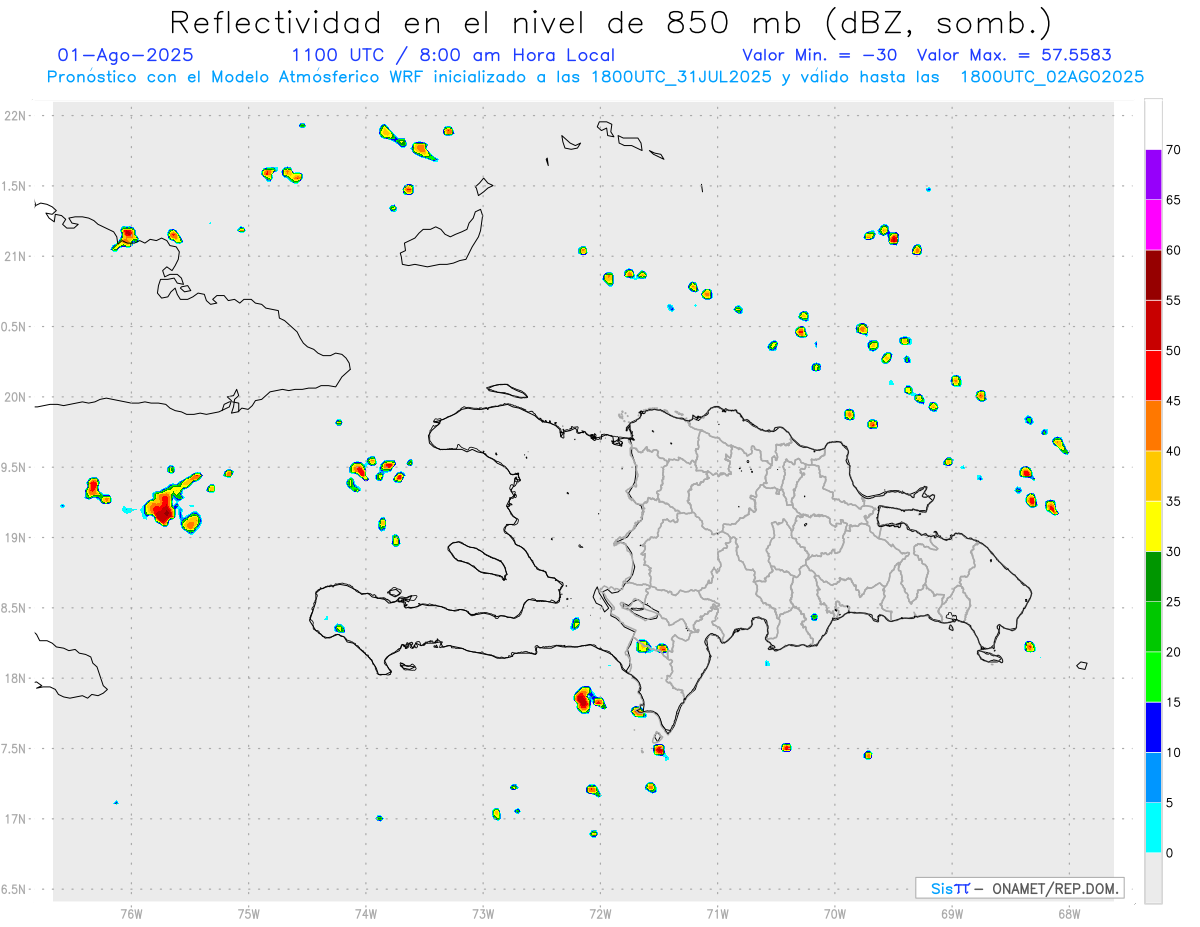Click the "68W" longitude label
The width and height of the screenshot is (1200, 927).
1069,913
